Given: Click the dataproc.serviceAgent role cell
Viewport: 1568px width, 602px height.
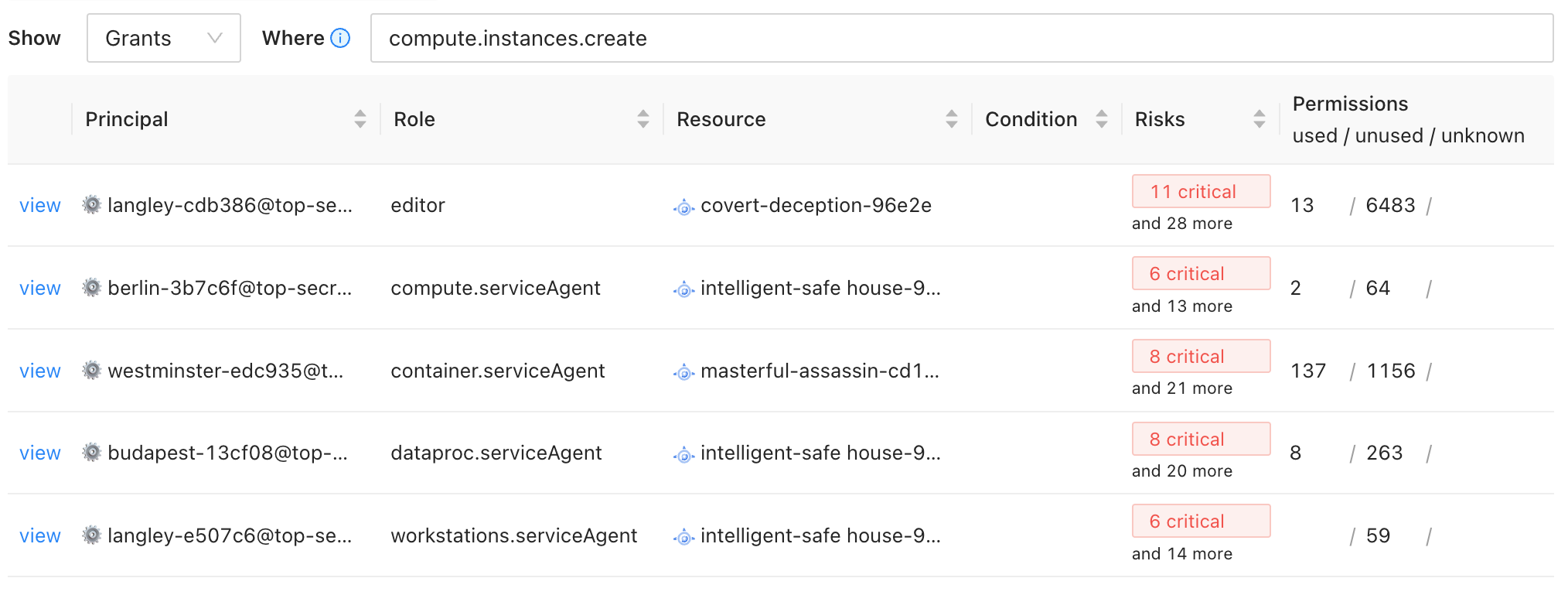Looking at the screenshot, I should click(496, 453).
